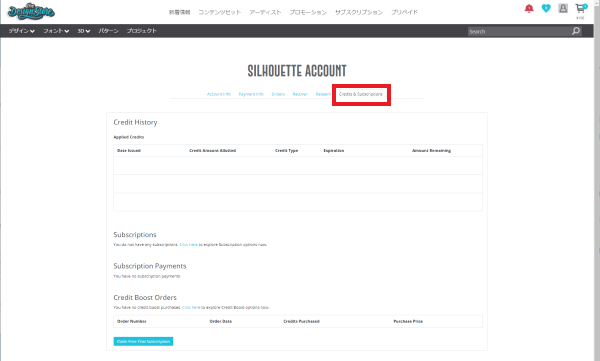Expand the 3D dropdown menu

[x=83, y=31]
